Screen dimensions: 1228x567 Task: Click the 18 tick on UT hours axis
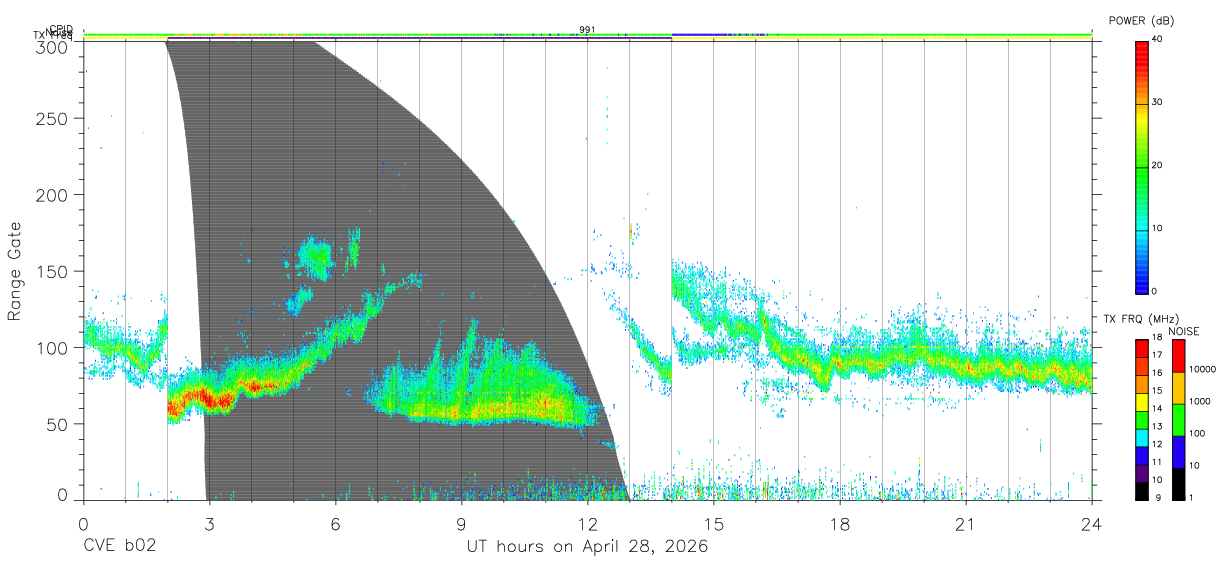[x=840, y=524]
